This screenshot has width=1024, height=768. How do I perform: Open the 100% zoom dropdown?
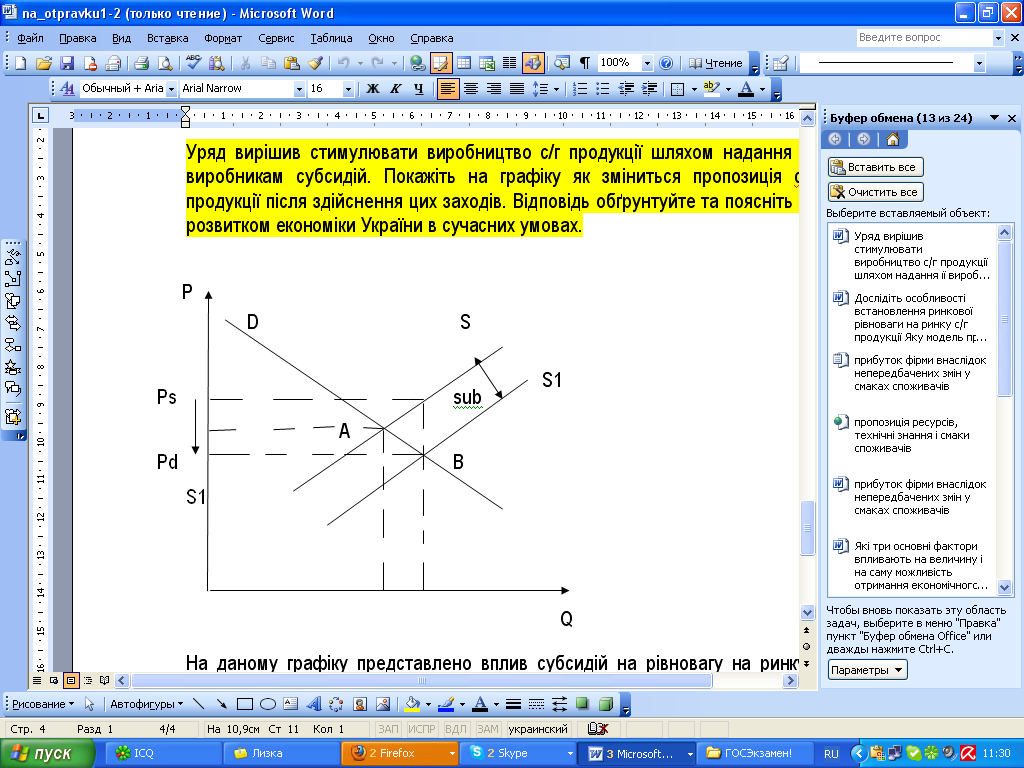pos(647,63)
